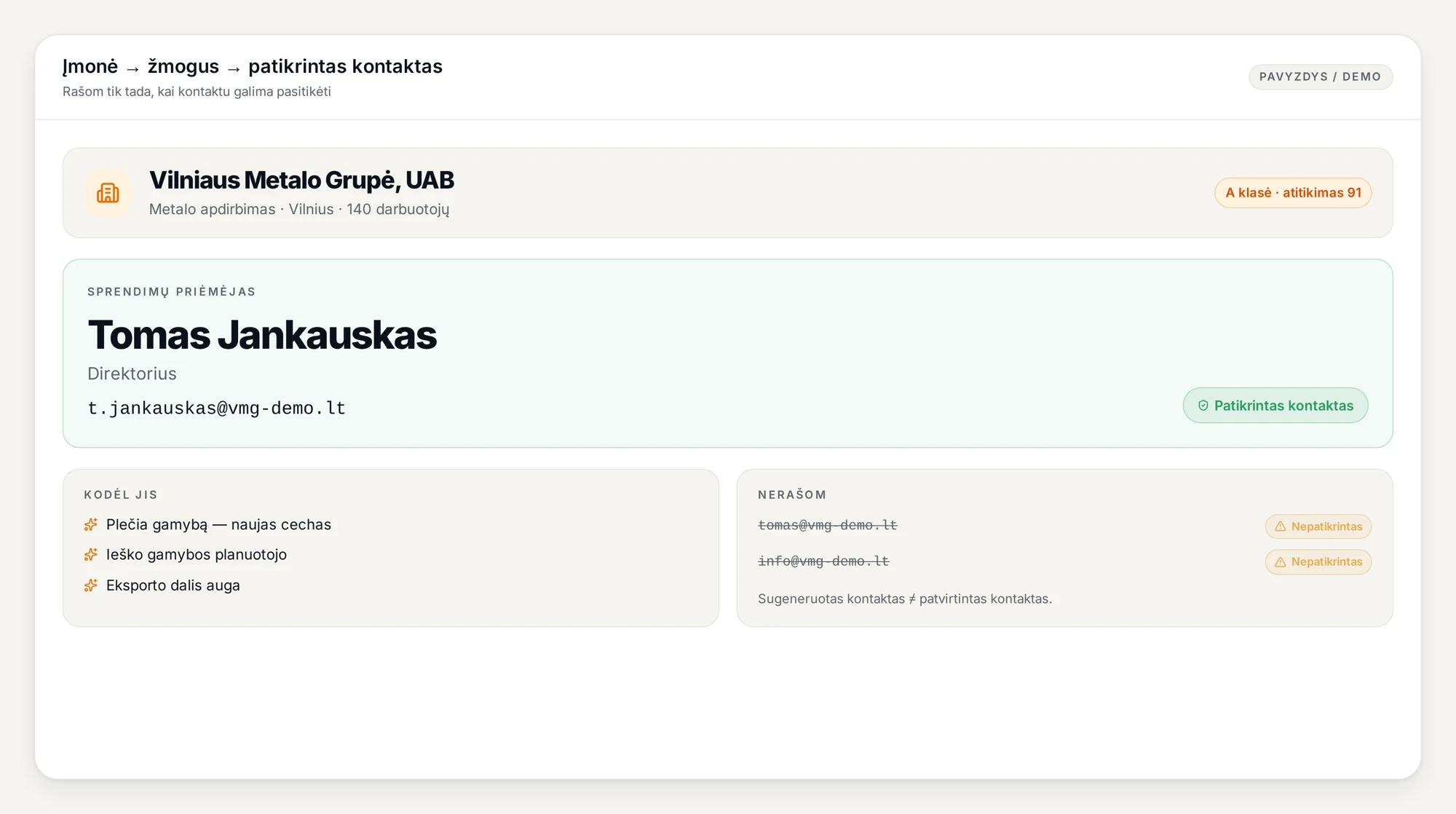Click the name Tomas Jankauskas
The width and height of the screenshot is (1456, 814).
262,335
